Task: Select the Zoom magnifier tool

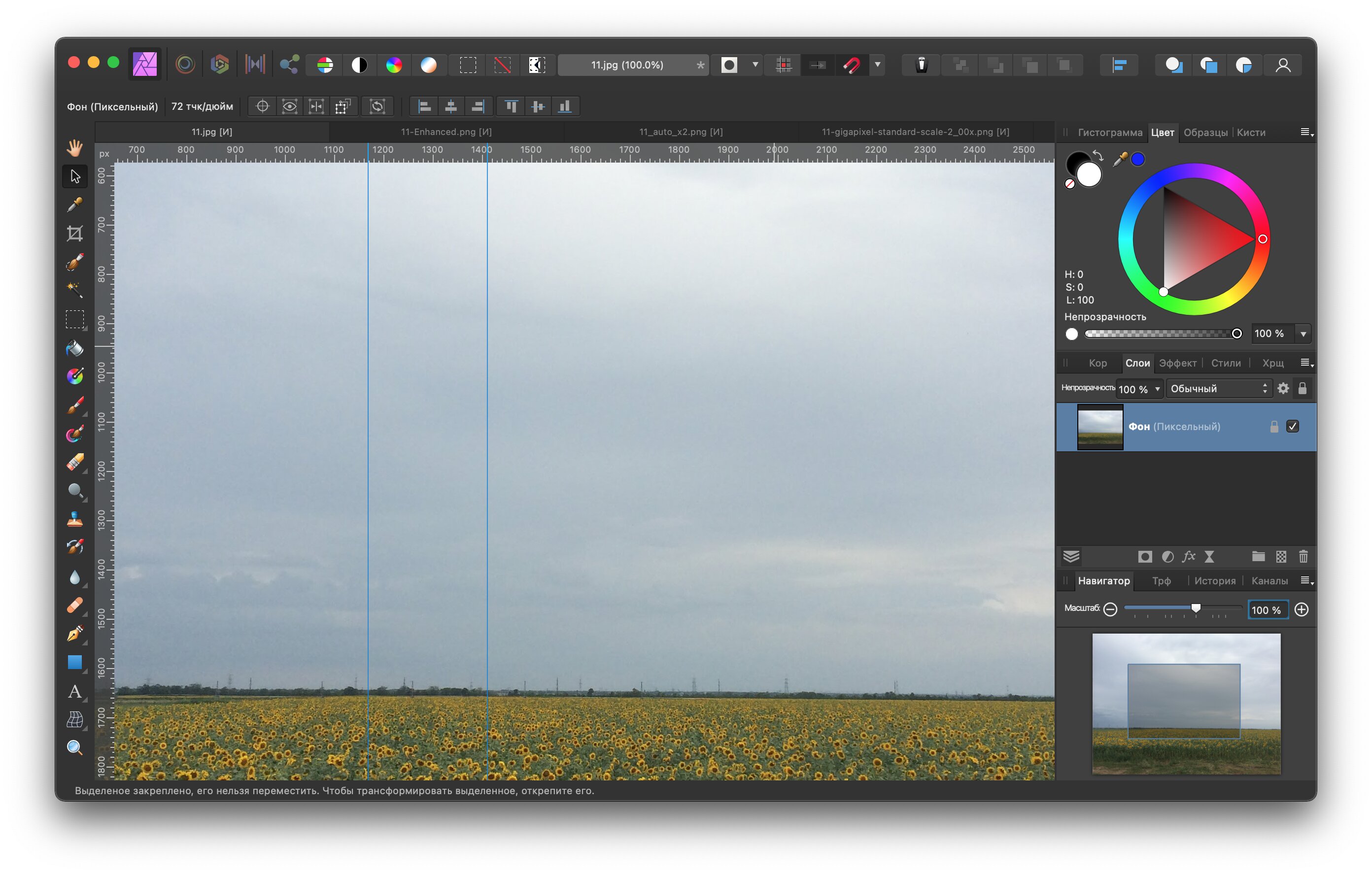Action: (x=74, y=747)
